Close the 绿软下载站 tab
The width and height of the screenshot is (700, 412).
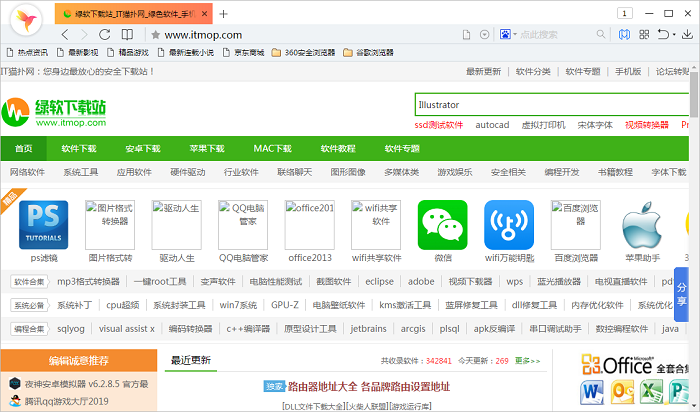pyautogui.click(x=204, y=14)
